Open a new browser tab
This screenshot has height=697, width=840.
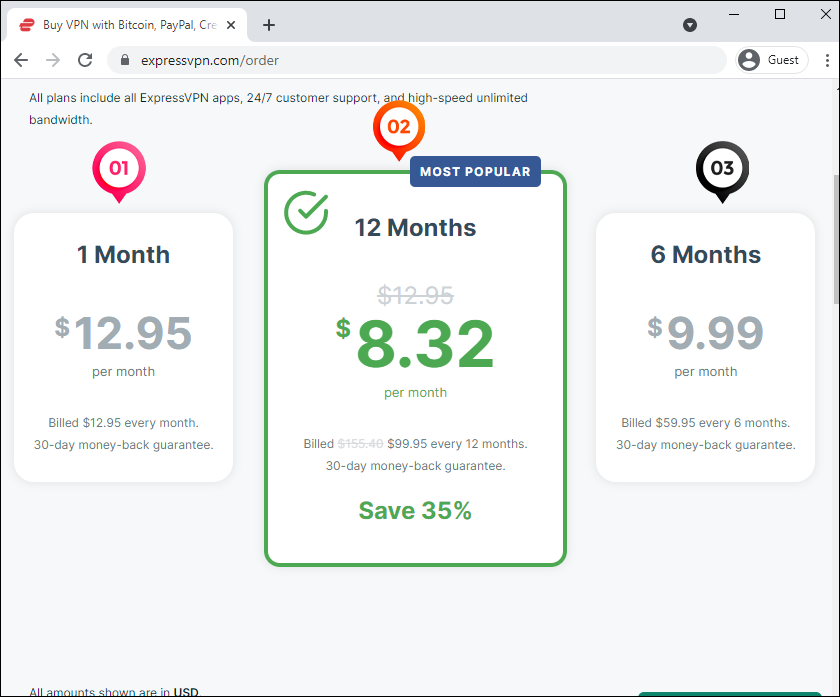coord(269,25)
